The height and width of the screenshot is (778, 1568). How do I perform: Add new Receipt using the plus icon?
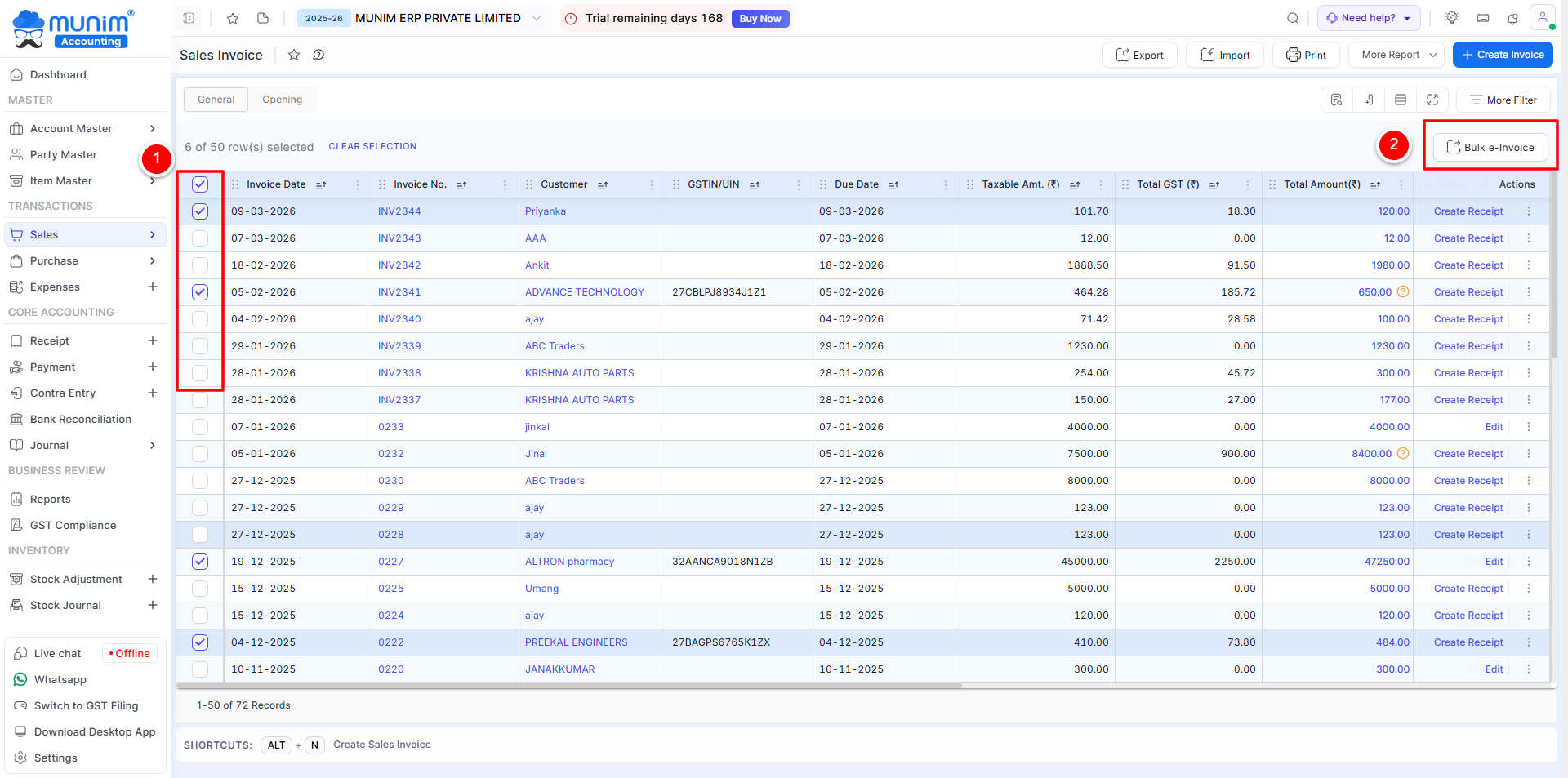tap(153, 340)
